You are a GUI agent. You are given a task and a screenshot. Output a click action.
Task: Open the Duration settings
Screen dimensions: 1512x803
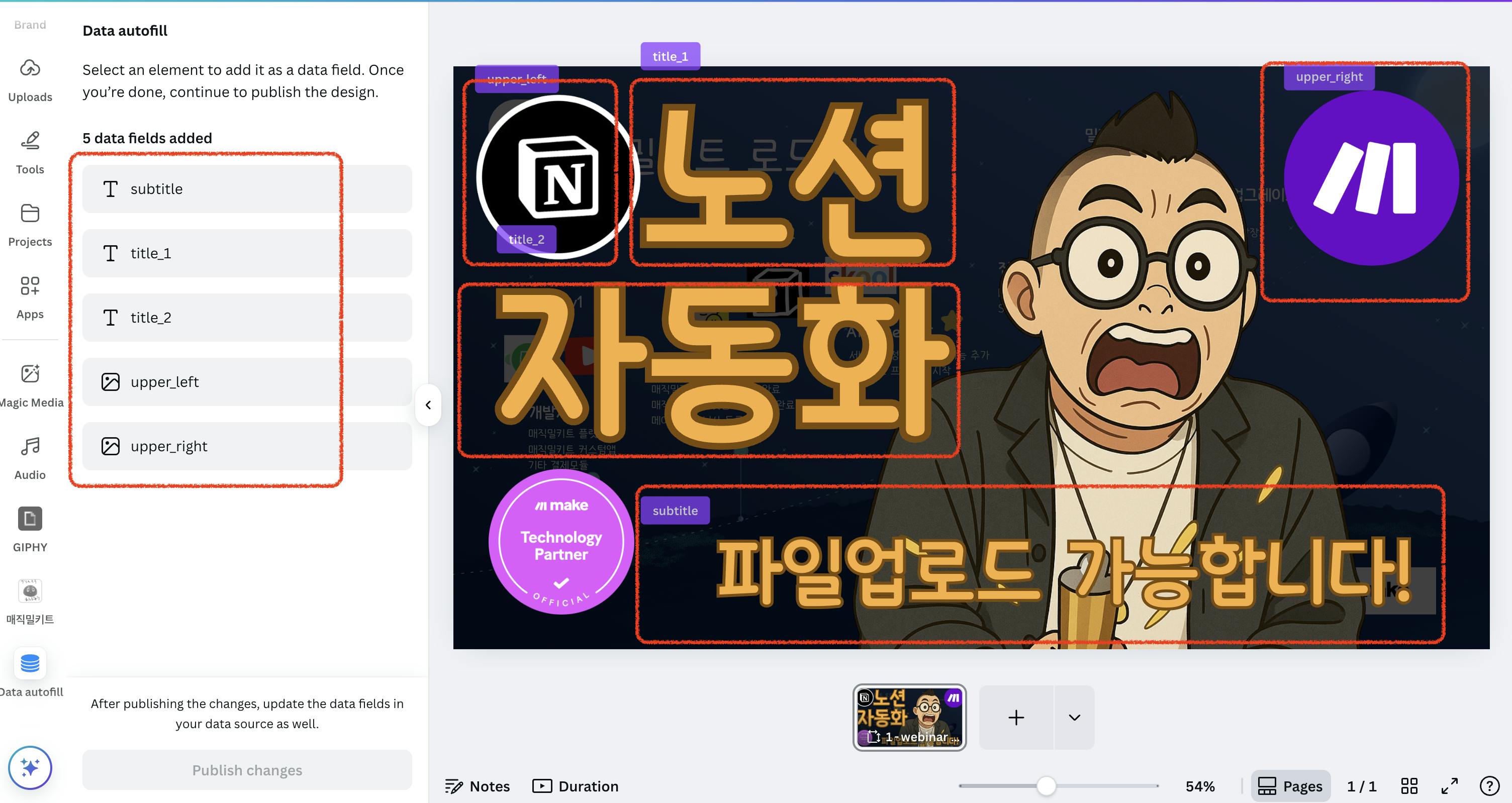[x=576, y=786]
